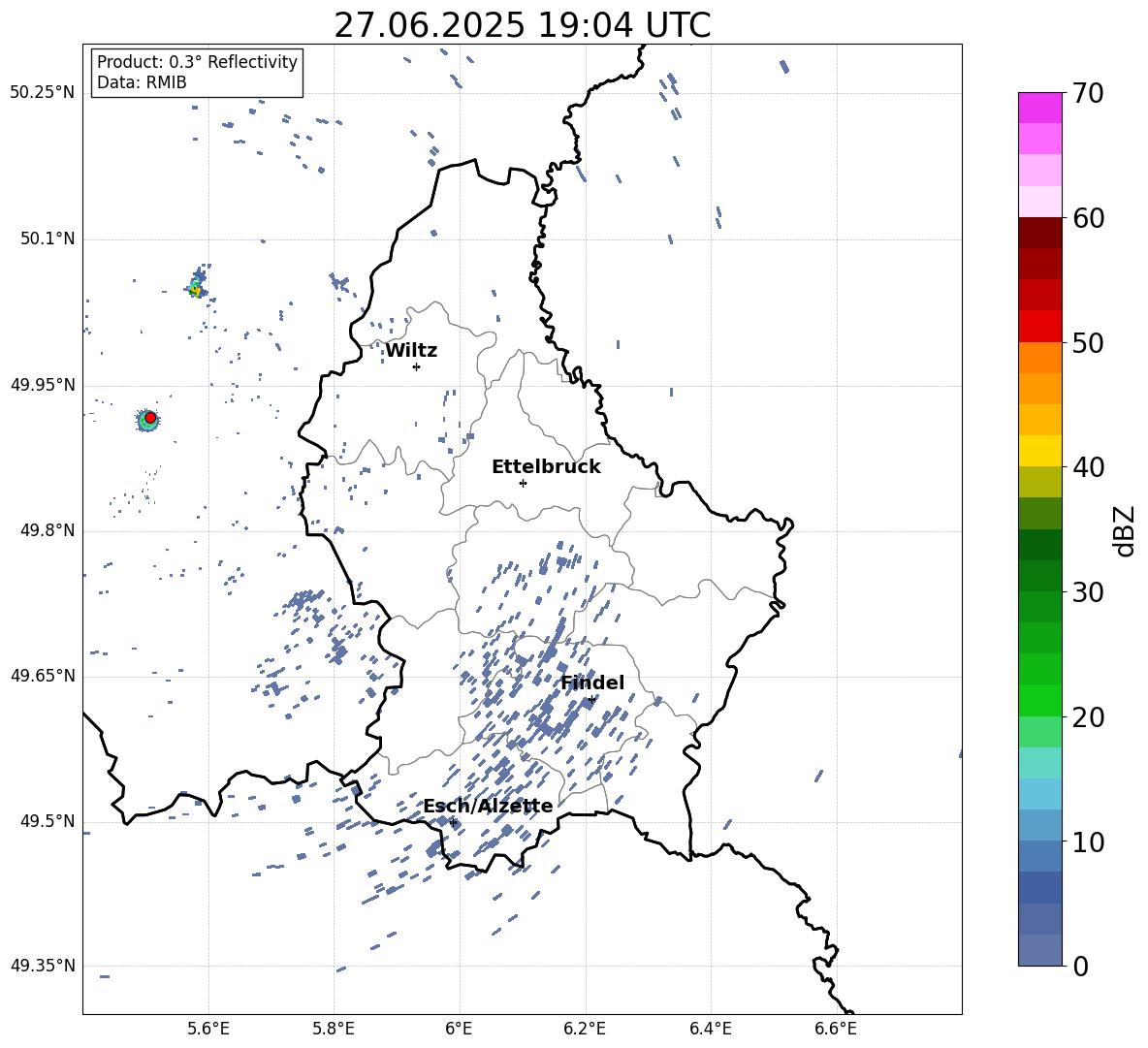Click the dark red colorbar segment below 60
The height and width of the screenshot is (1048, 1148).
1039,233
